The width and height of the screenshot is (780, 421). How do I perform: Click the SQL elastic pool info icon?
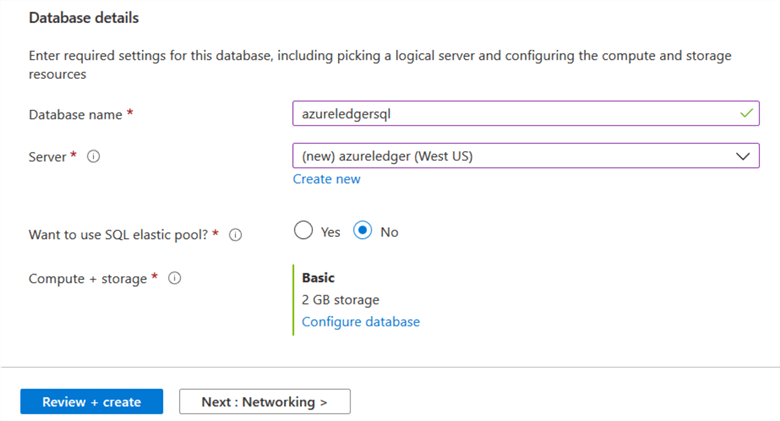(236, 233)
